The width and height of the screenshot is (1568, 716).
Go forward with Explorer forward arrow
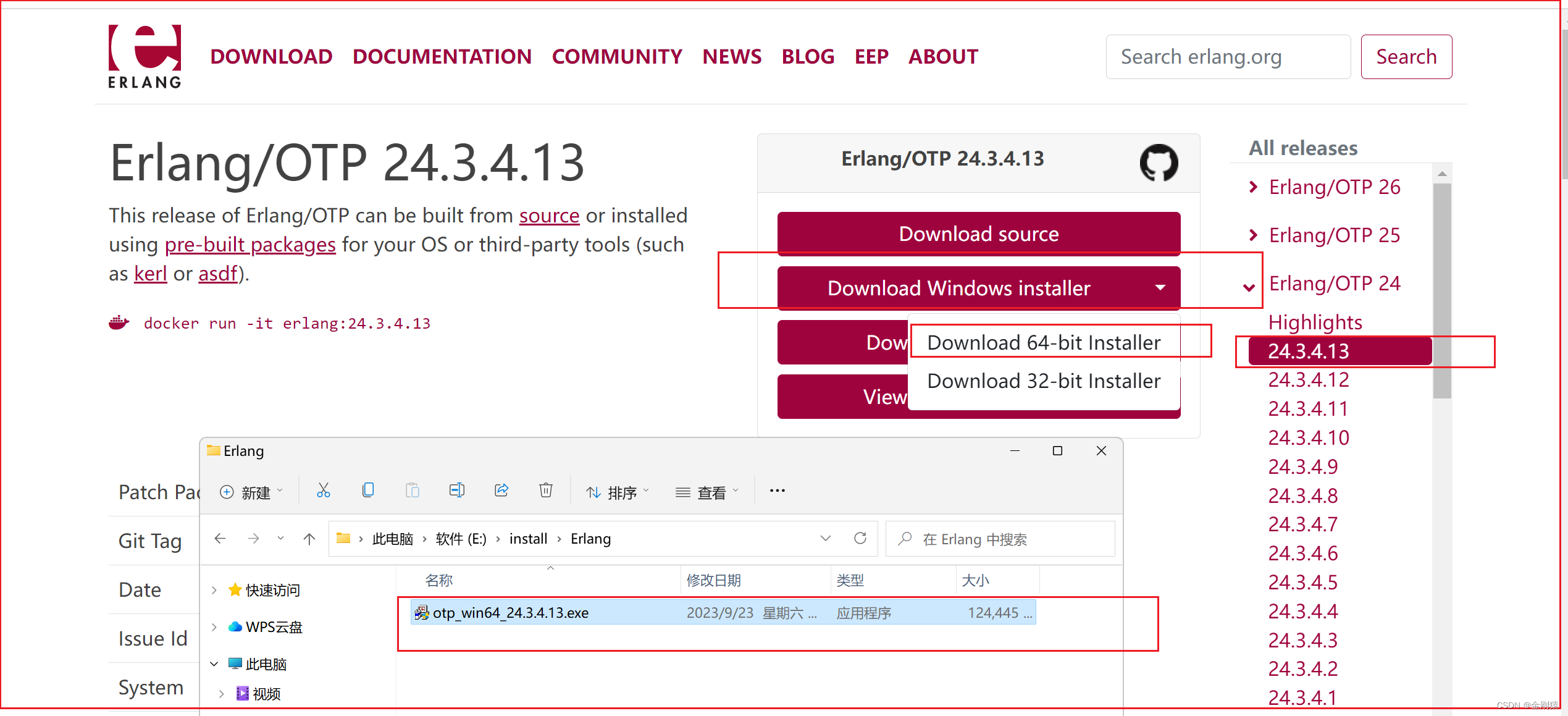253,539
